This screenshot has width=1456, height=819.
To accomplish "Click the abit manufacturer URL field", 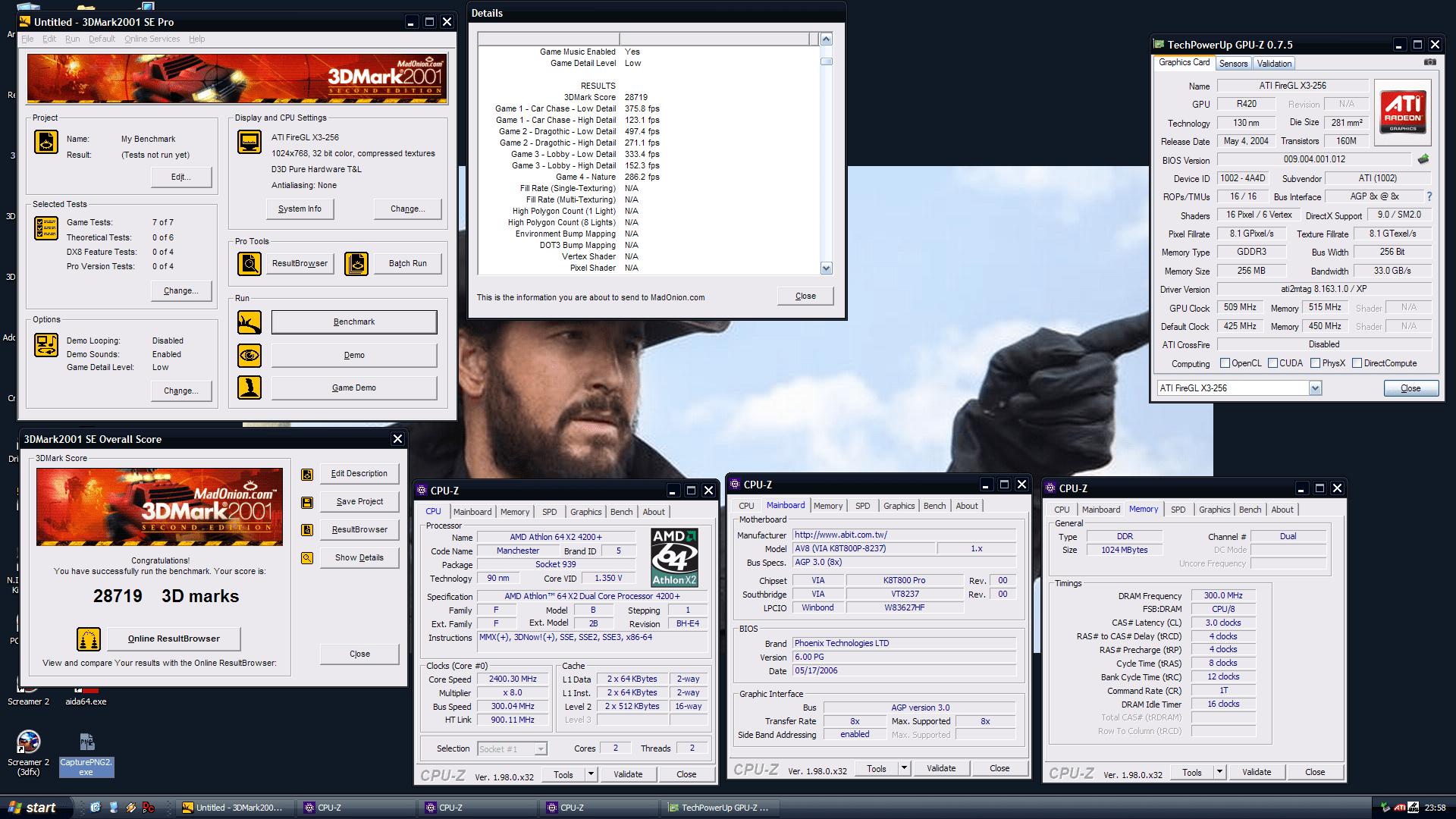I will pos(904,535).
